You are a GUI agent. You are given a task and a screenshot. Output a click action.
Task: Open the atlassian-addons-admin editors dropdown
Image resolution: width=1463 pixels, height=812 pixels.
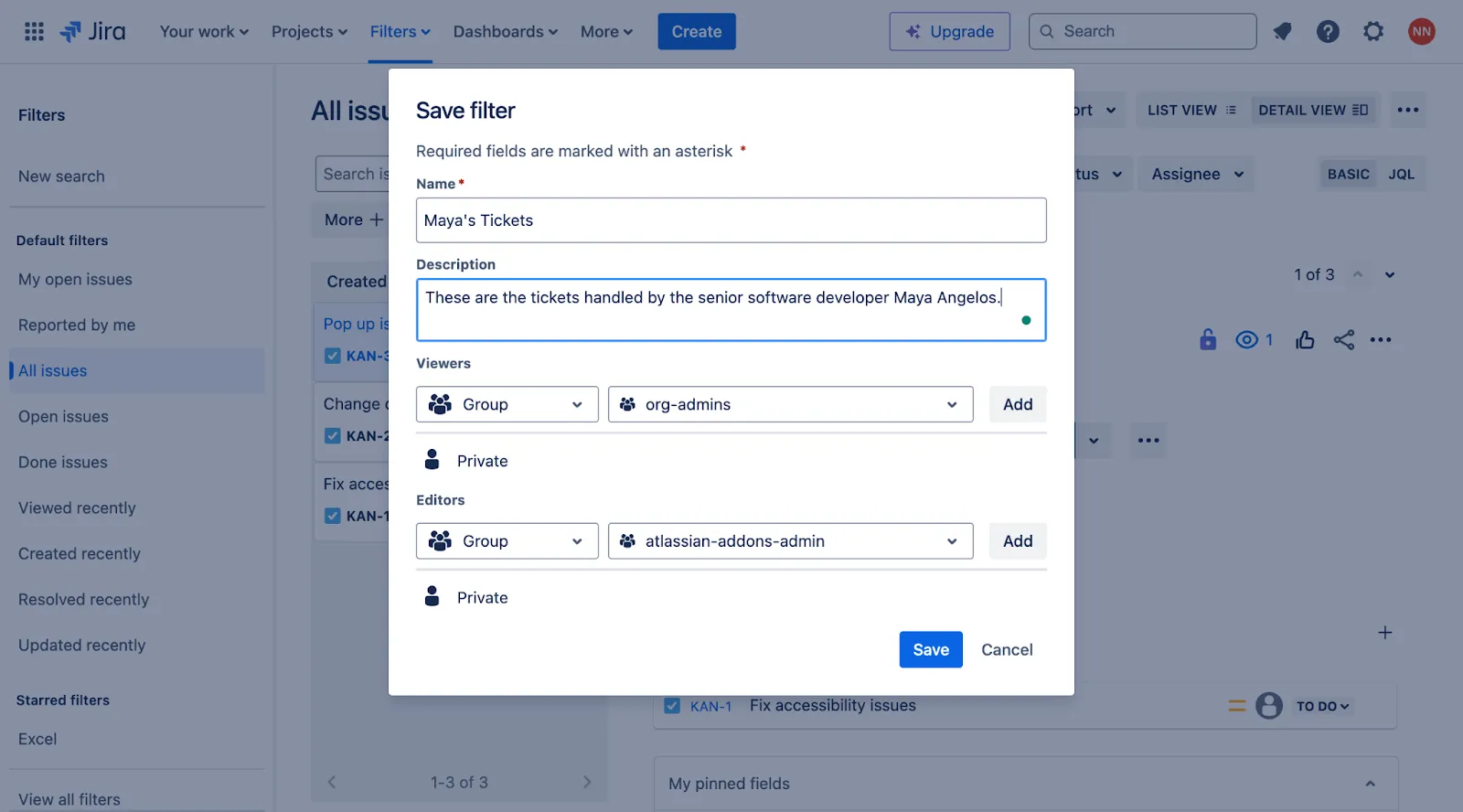(x=791, y=541)
